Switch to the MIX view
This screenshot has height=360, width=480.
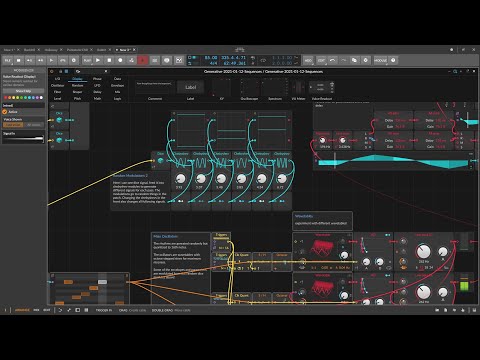[x=36, y=310]
